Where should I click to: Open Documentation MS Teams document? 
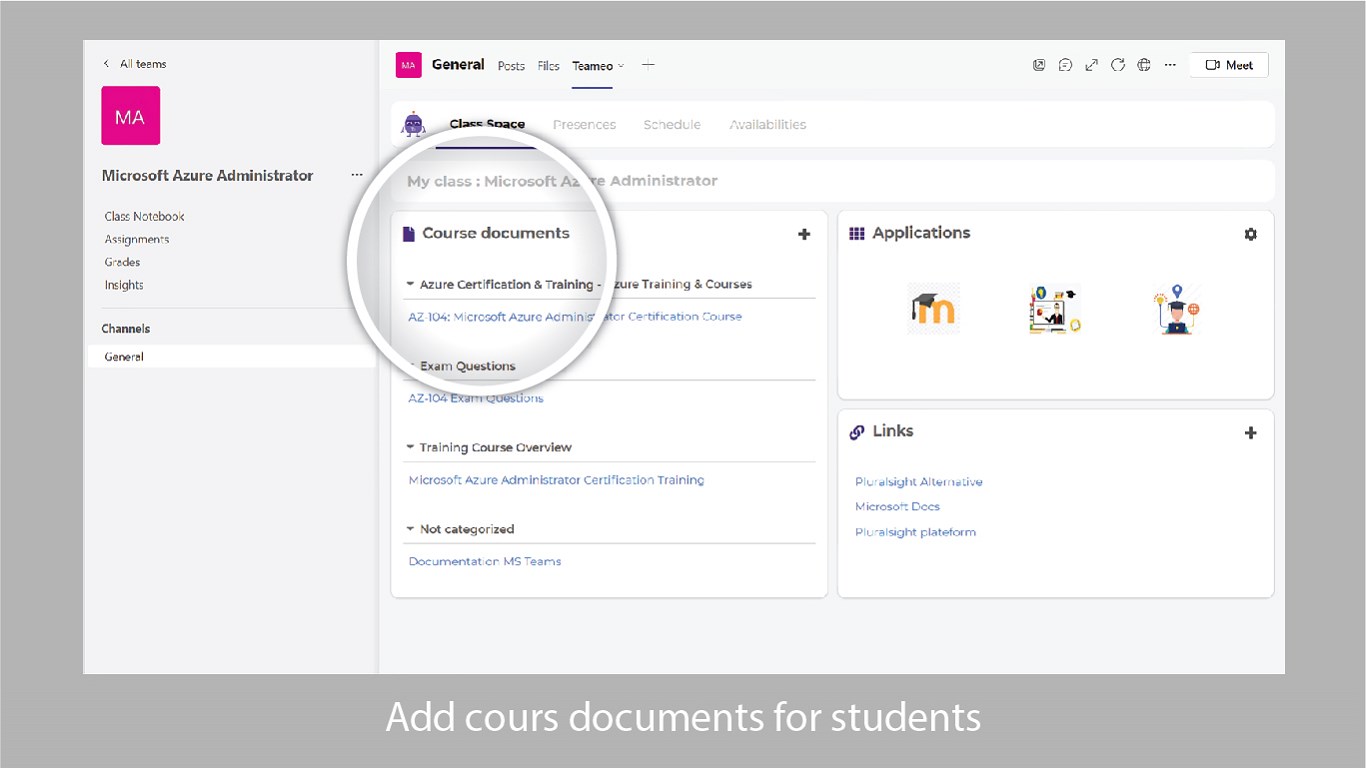485,561
